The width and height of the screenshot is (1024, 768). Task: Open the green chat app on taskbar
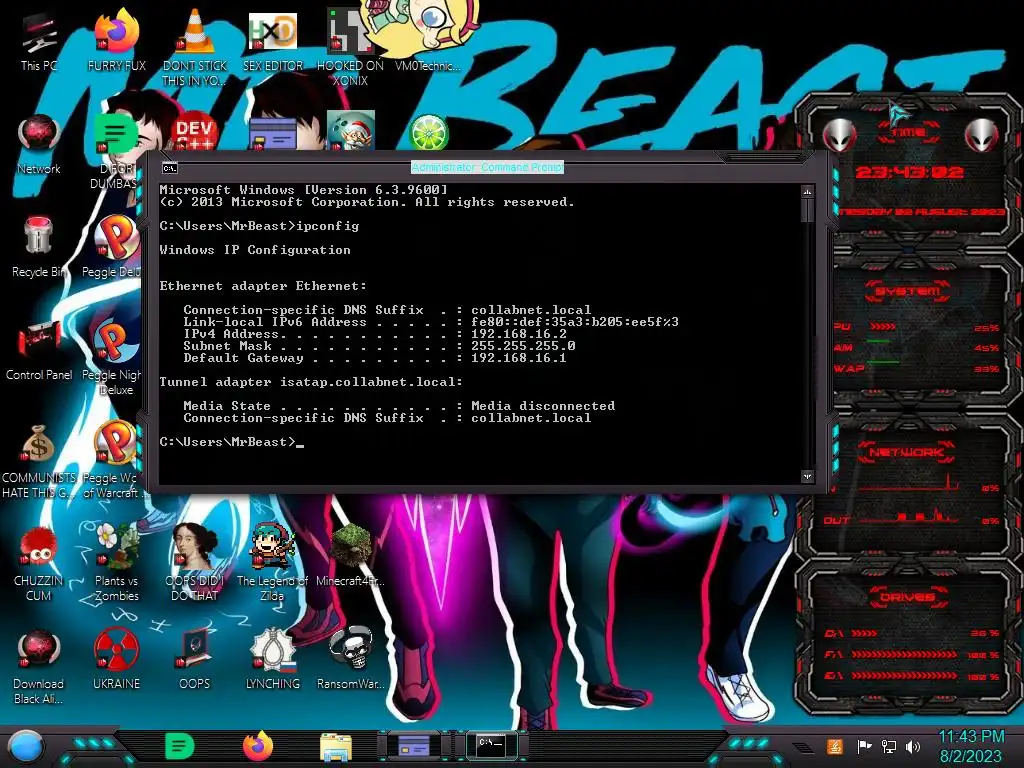coord(180,746)
